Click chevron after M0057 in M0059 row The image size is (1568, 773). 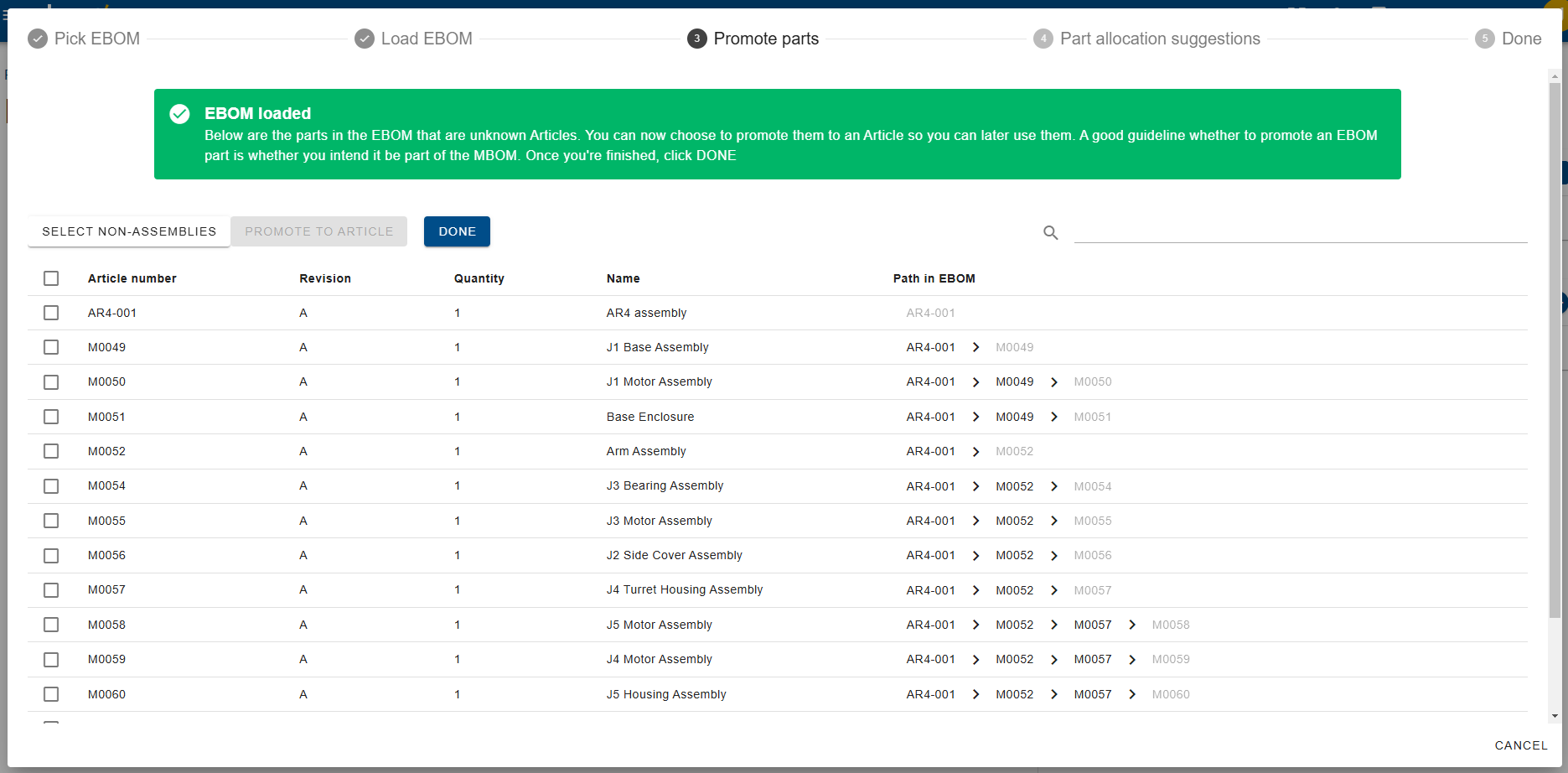coord(1132,660)
